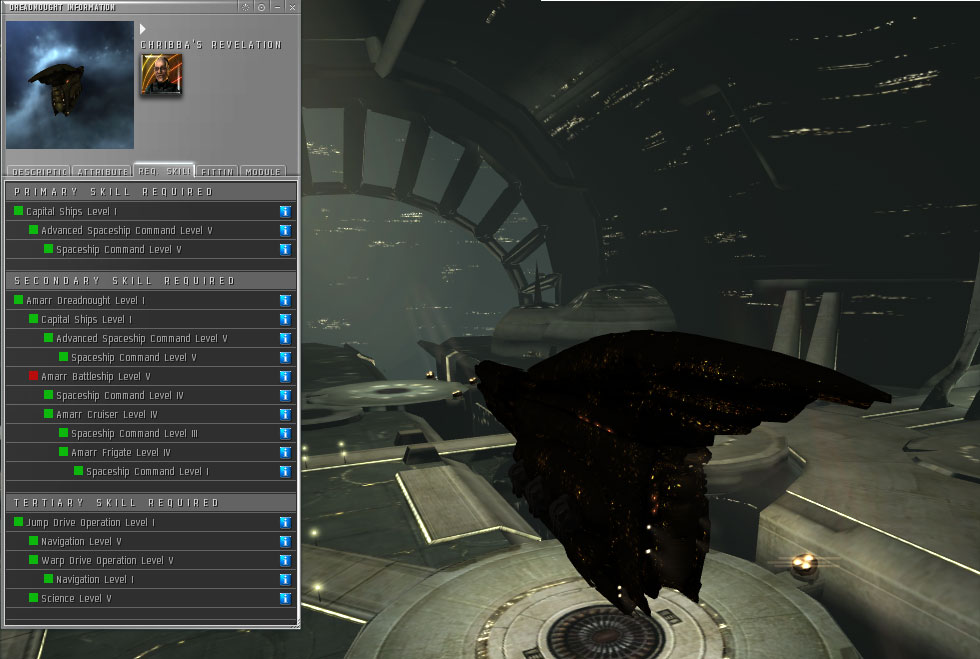Image resolution: width=980 pixels, height=659 pixels.
Task: Click the Spaceship Command Level IV row
Action: pyautogui.click(x=151, y=395)
